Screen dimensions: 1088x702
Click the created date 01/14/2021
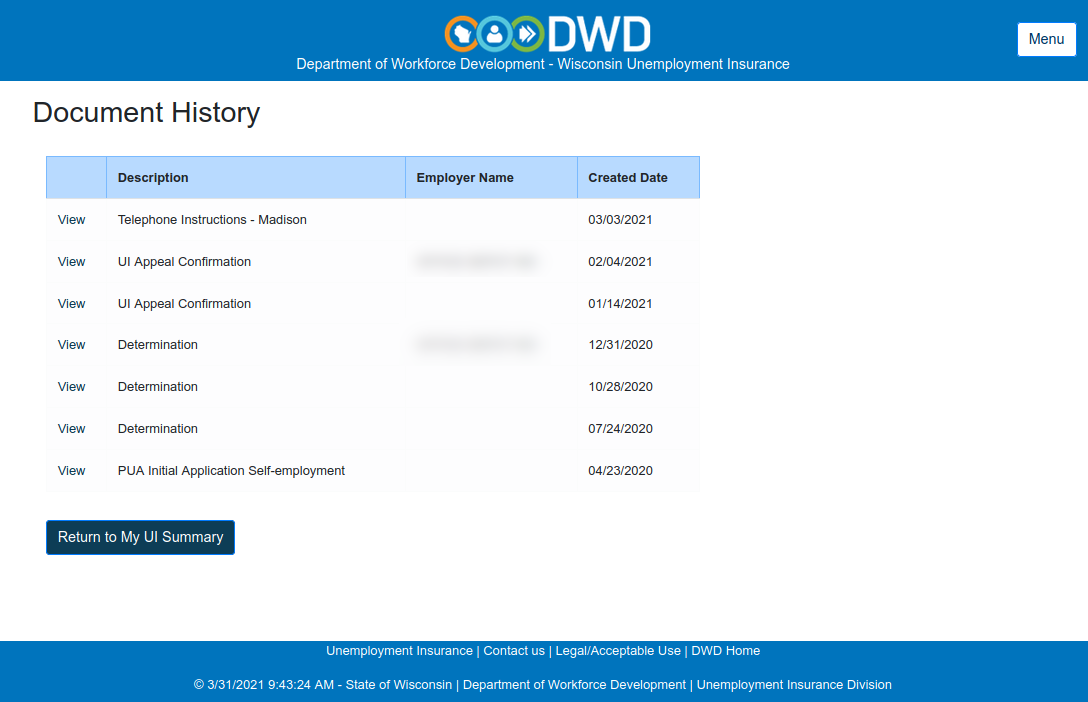pyautogui.click(x=620, y=304)
